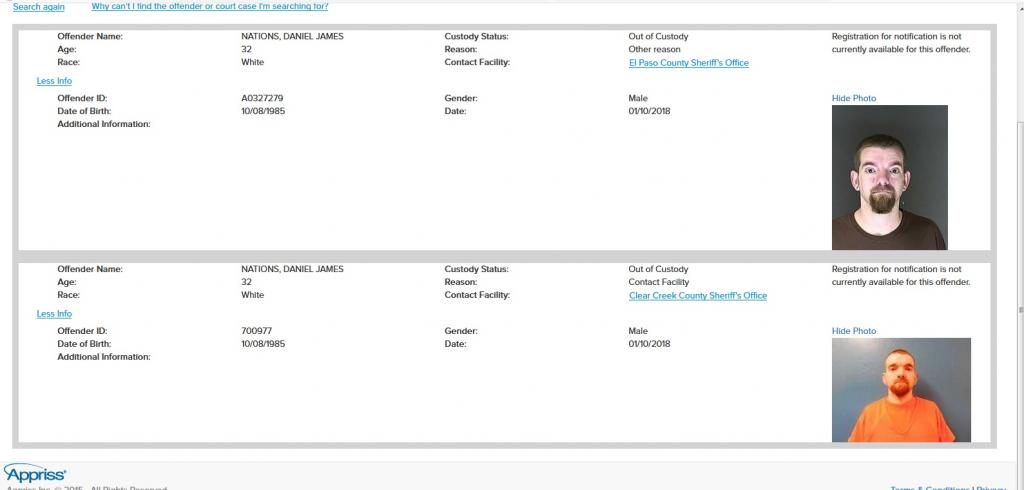Click the first record's registration notification notice
Image resolution: width=1024 pixels, height=490 pixels.
tap(900, 43)
